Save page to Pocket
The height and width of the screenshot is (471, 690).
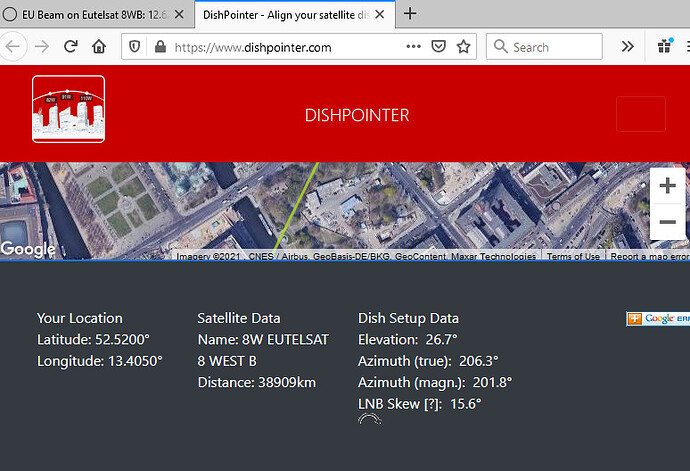coord(439,46)
